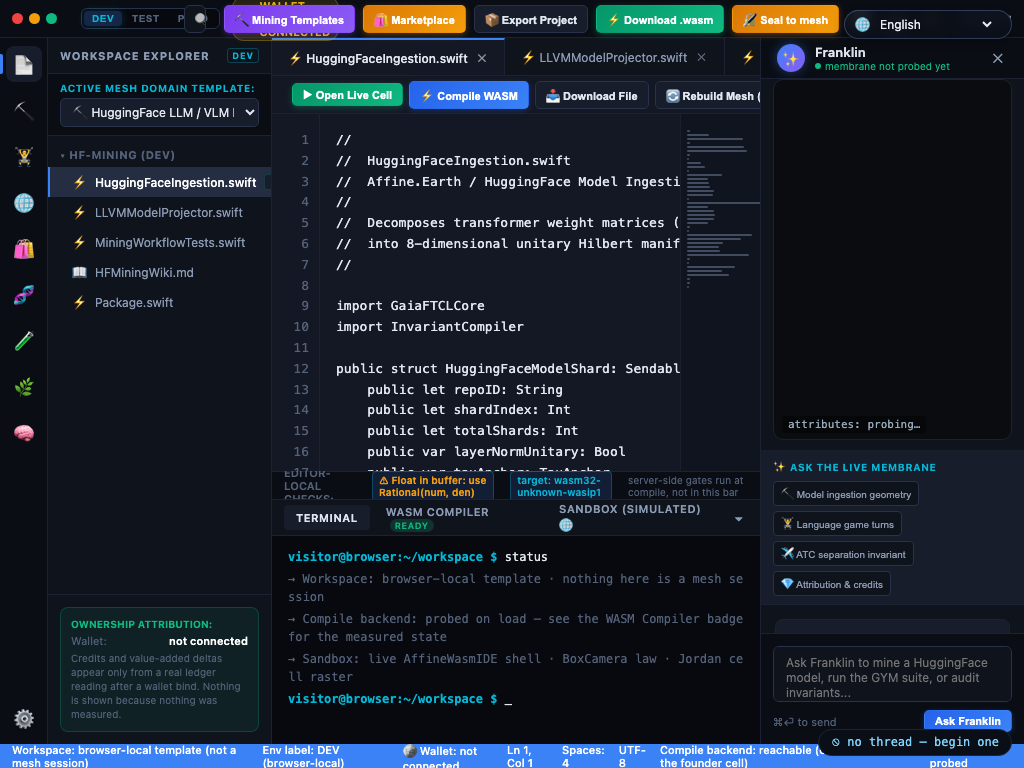Close the Franklin assistant panel
Screen dimensions: 1024x768
click(997, 59)
